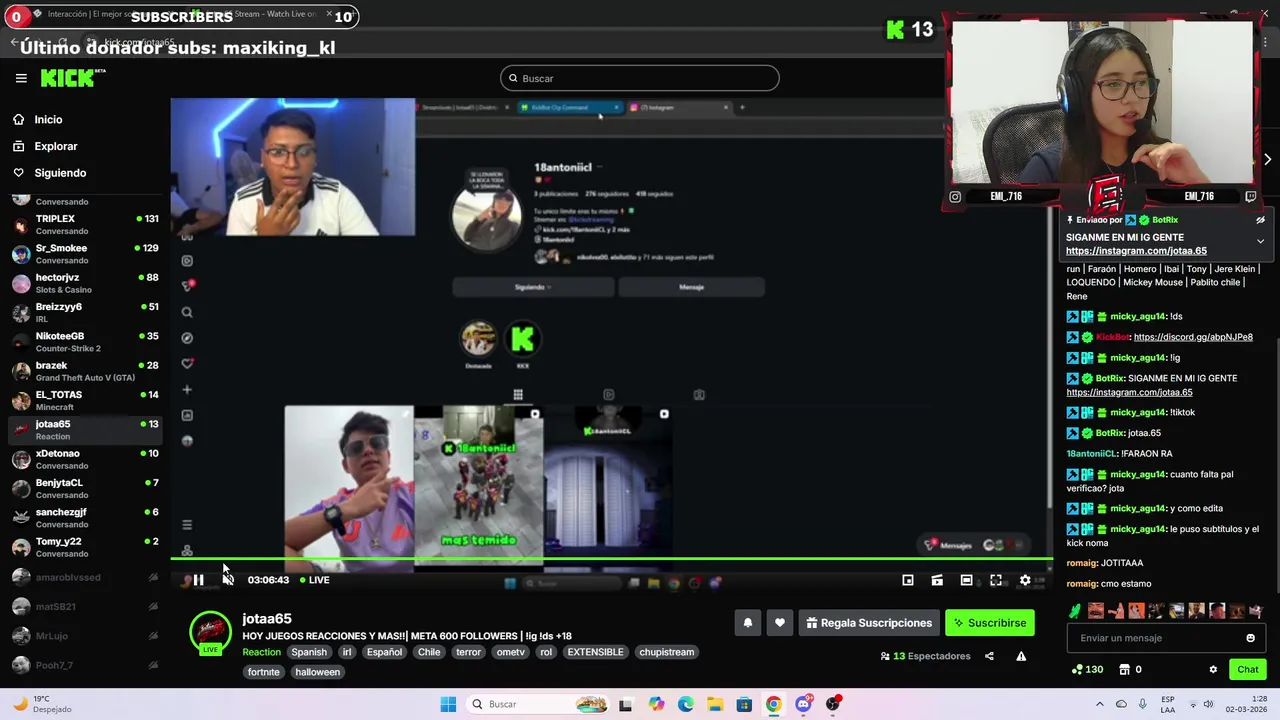Go to Inicio in the sidebar
This screenshot has height=720, width=1280.
click(48, 120)
